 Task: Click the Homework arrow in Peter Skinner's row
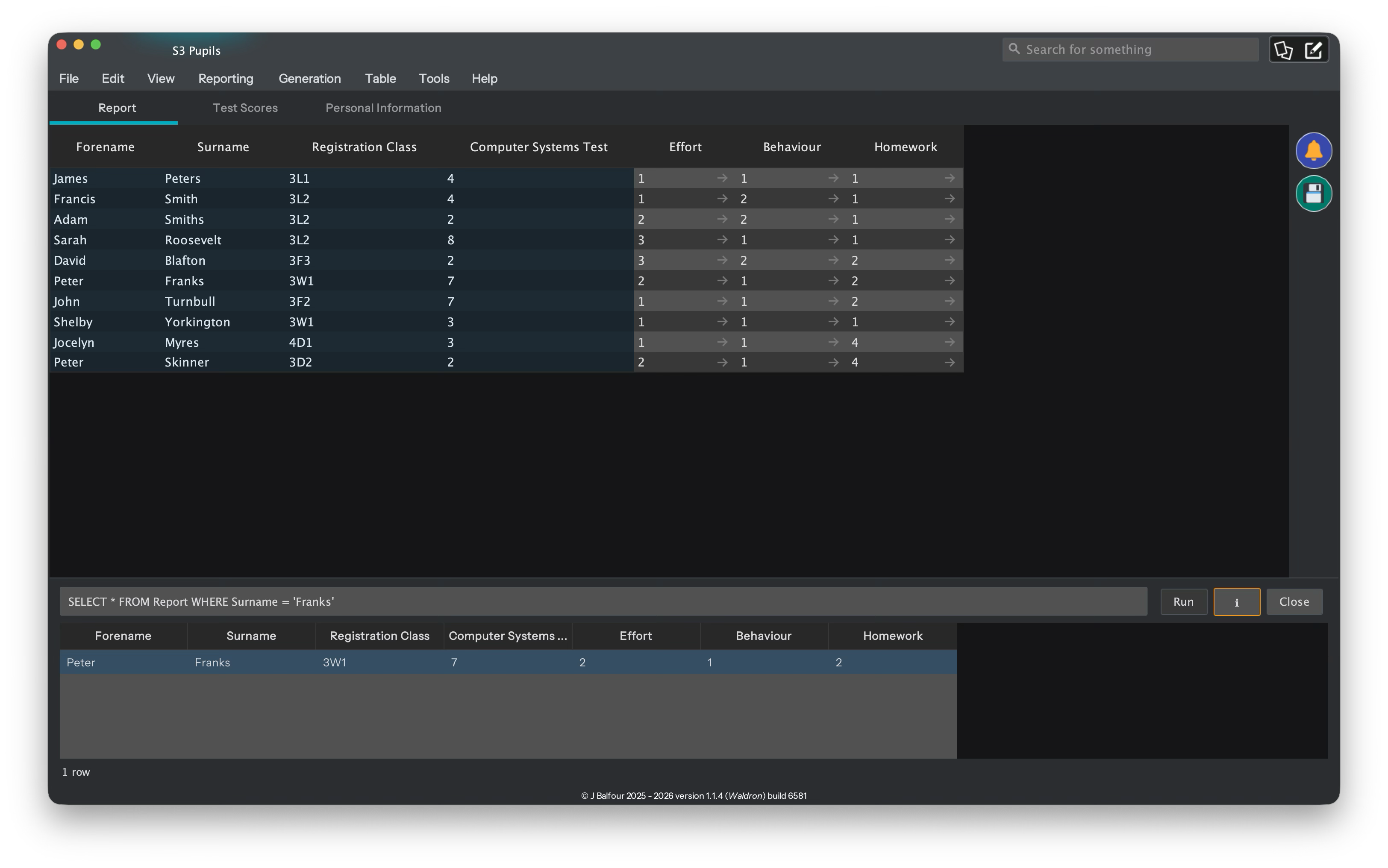[x=950, y=362]
